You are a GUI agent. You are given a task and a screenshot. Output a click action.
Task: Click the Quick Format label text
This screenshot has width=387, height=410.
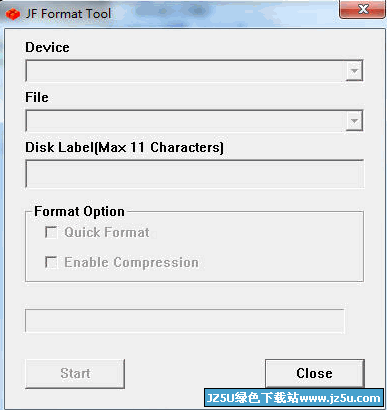(x=107, y=232)
